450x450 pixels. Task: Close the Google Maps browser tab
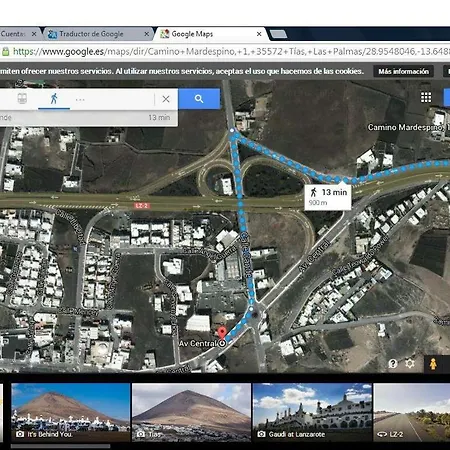click(259, 34)
